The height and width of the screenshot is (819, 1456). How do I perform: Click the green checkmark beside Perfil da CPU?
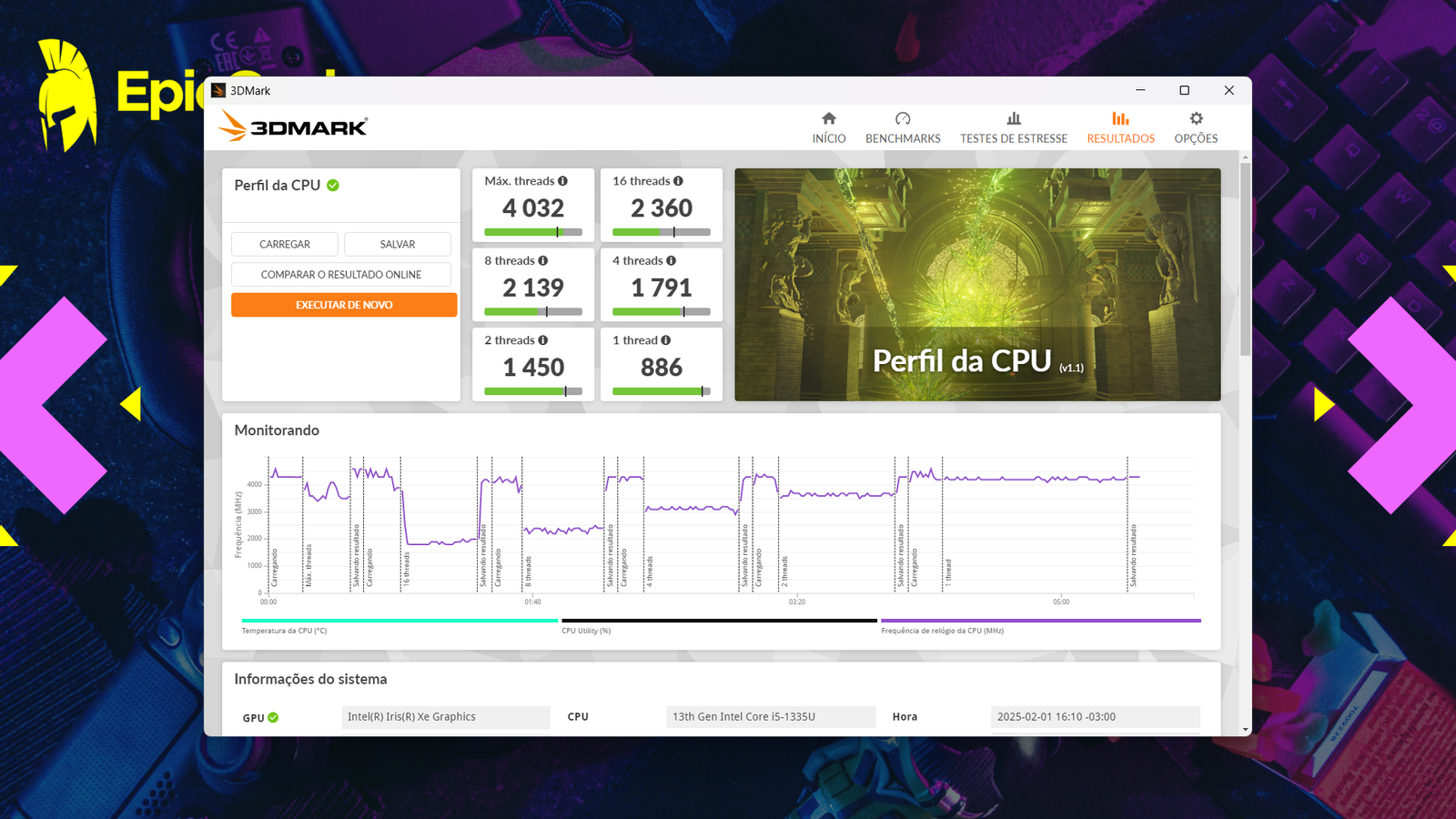coord(332,185)
